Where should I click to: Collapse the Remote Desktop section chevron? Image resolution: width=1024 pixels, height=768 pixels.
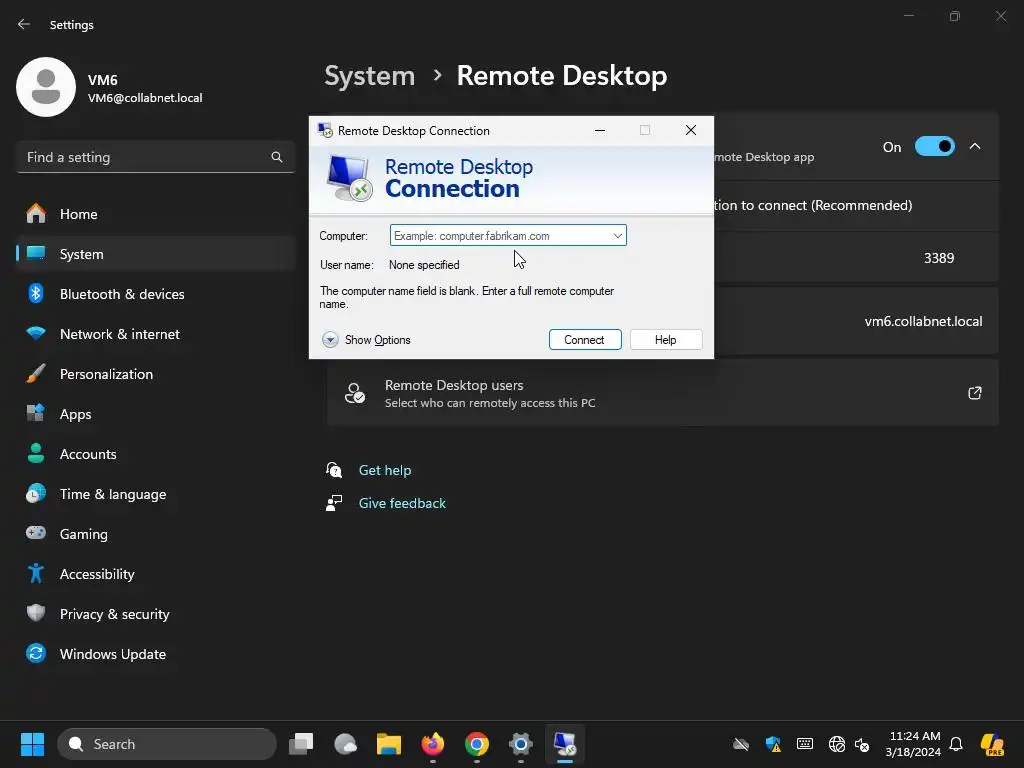coord(975,146)
